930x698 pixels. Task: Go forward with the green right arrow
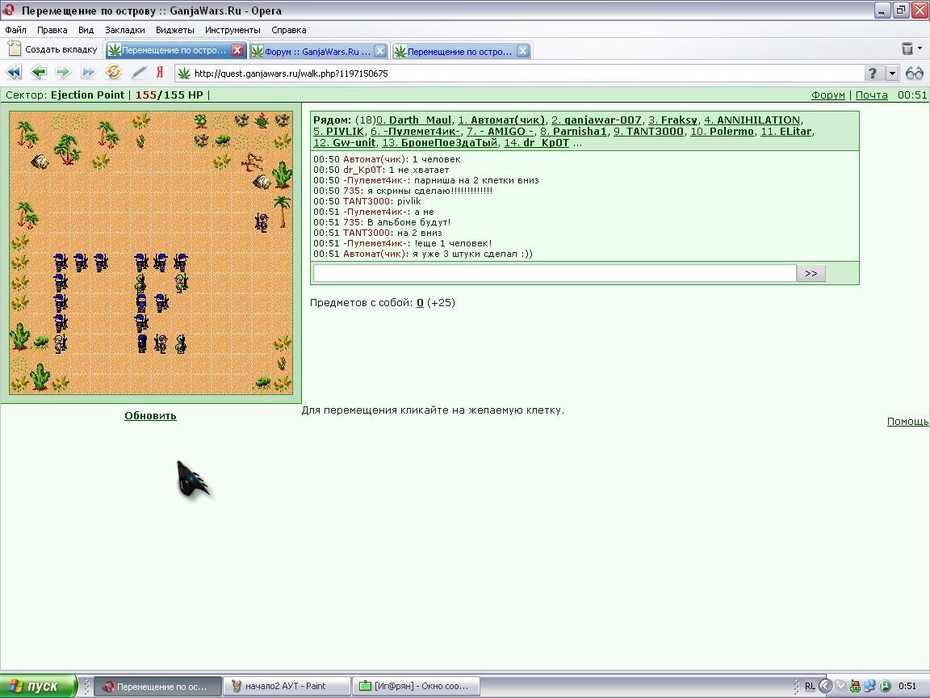(63, 73)
